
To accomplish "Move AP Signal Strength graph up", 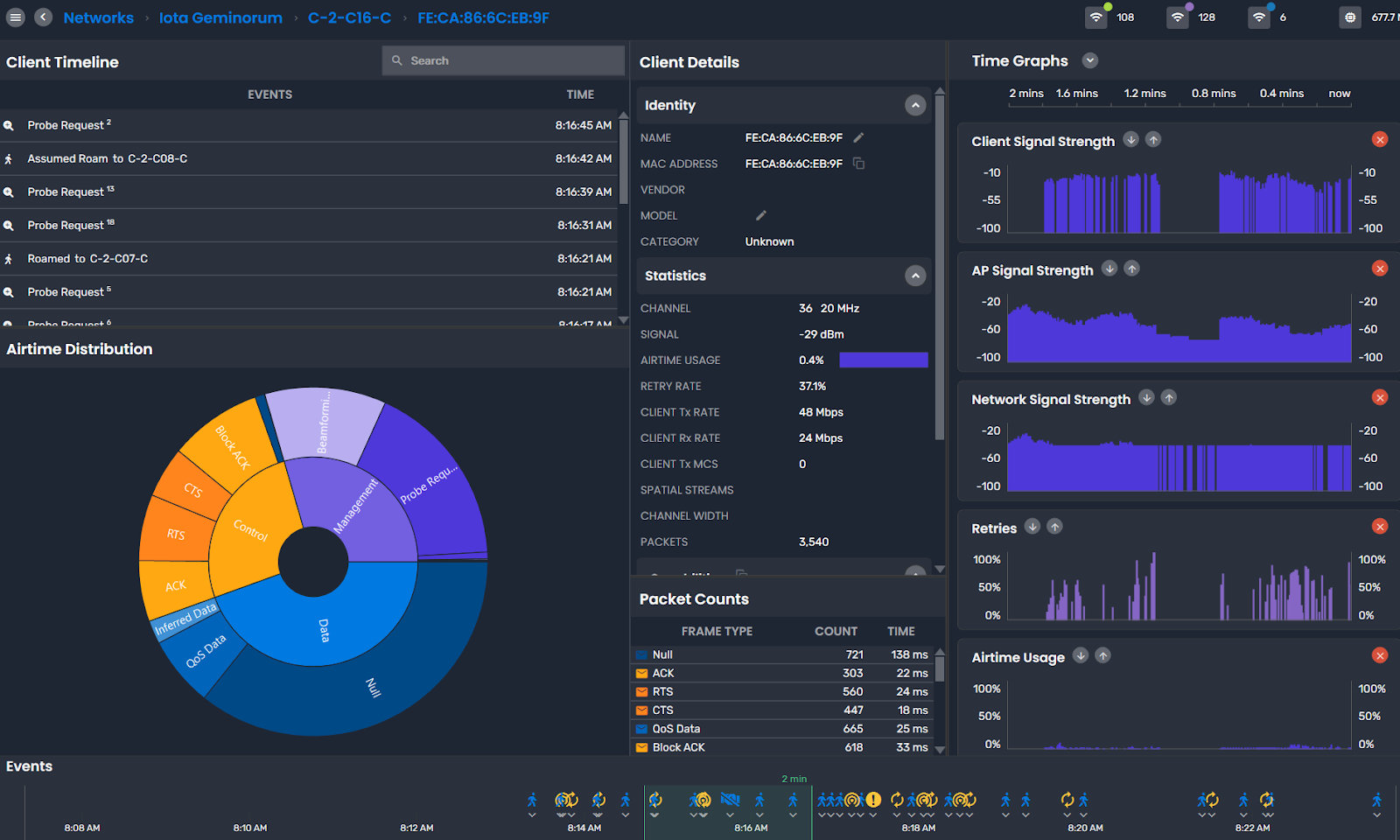I will click(1131, 269).
